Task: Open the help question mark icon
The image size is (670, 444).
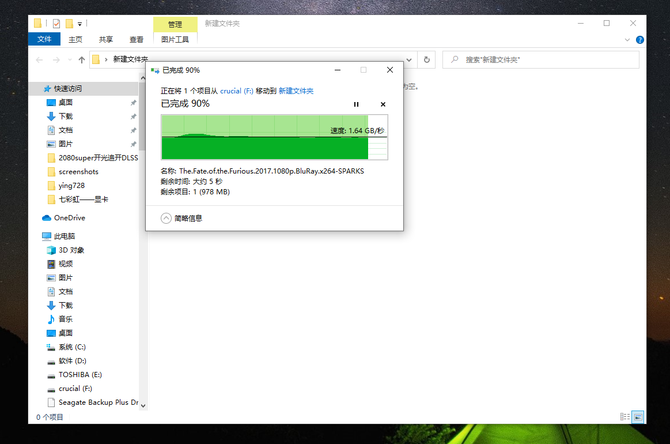Action: pos(640,40)
